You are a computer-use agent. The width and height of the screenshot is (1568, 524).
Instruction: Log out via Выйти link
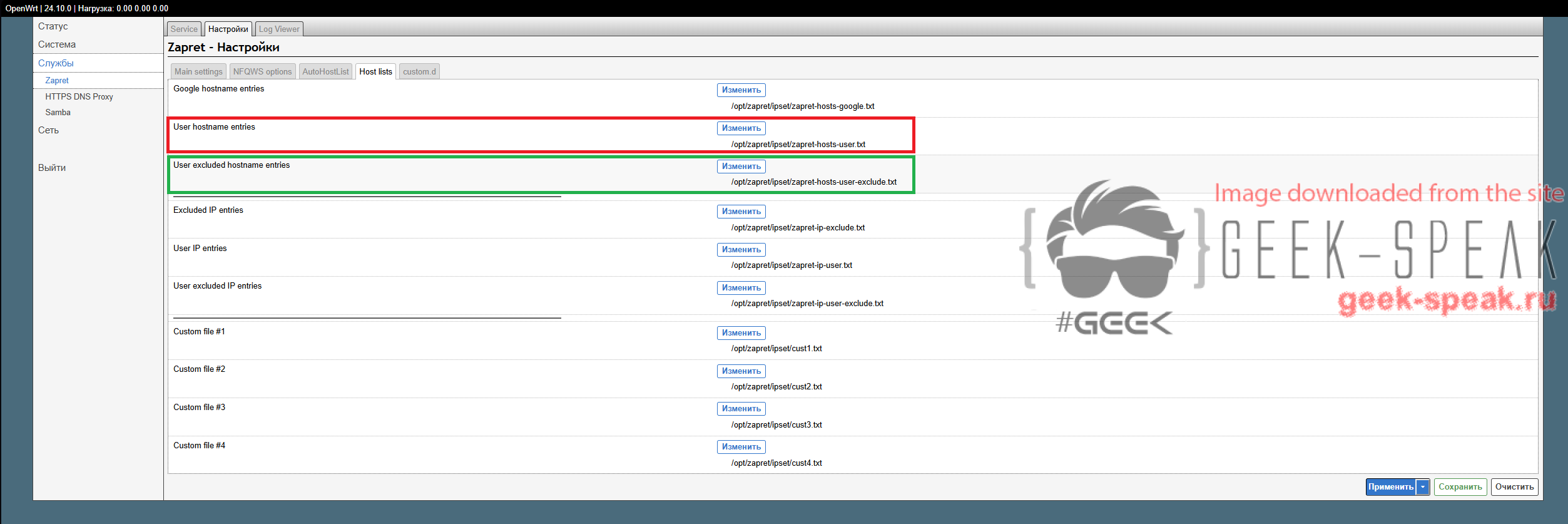coord(52,168)
